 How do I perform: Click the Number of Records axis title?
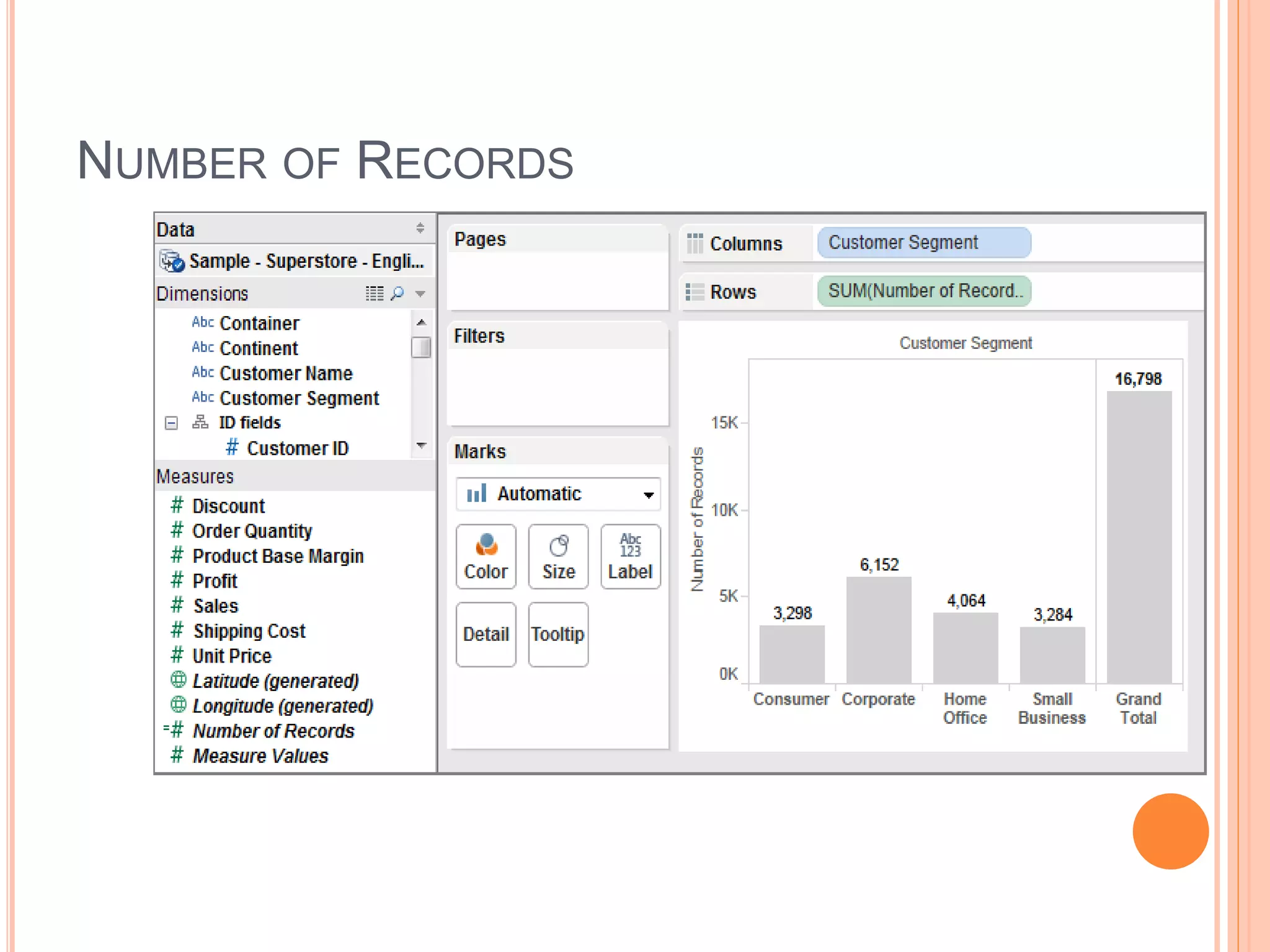click(698, 519)
